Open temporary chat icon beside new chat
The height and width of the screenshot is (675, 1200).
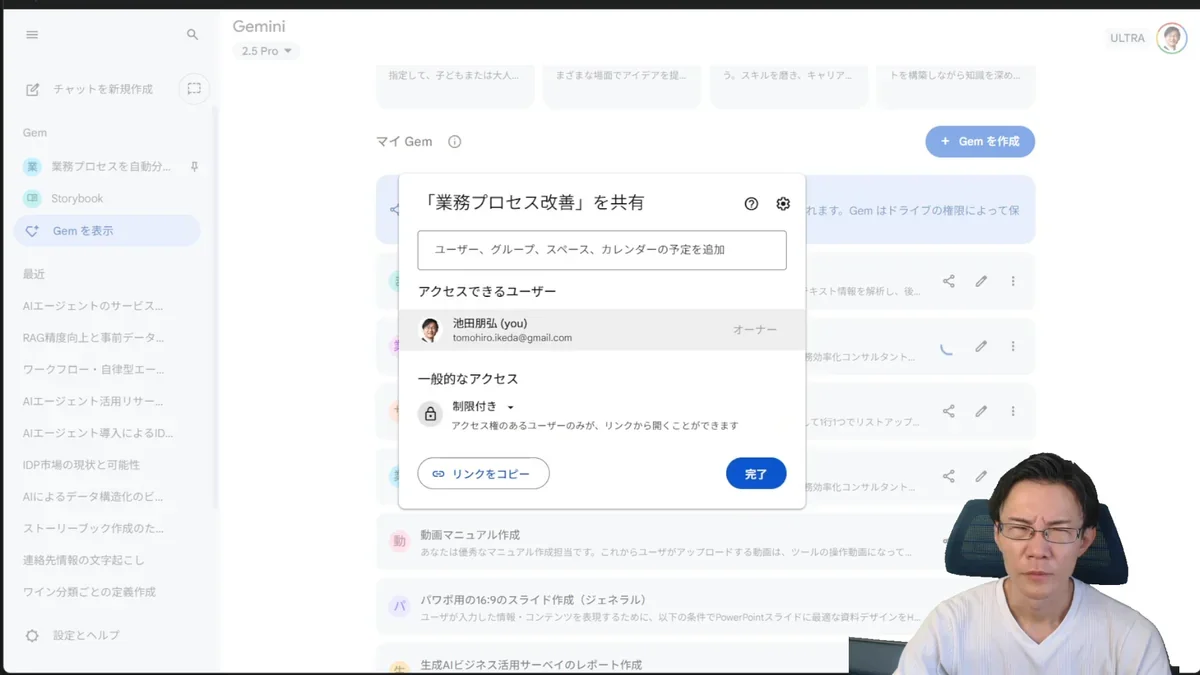(x=194, y=89)
